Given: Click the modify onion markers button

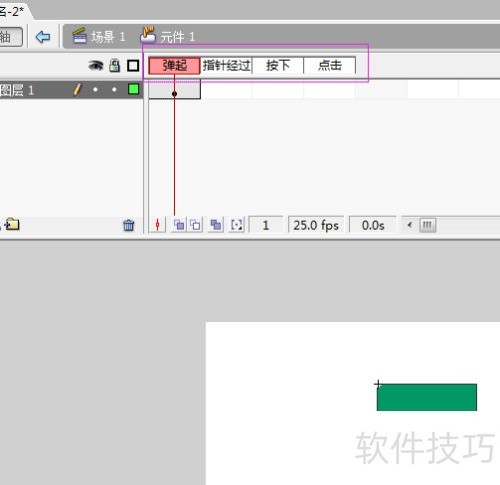Looking at the screenshot, I should [237, 225].
